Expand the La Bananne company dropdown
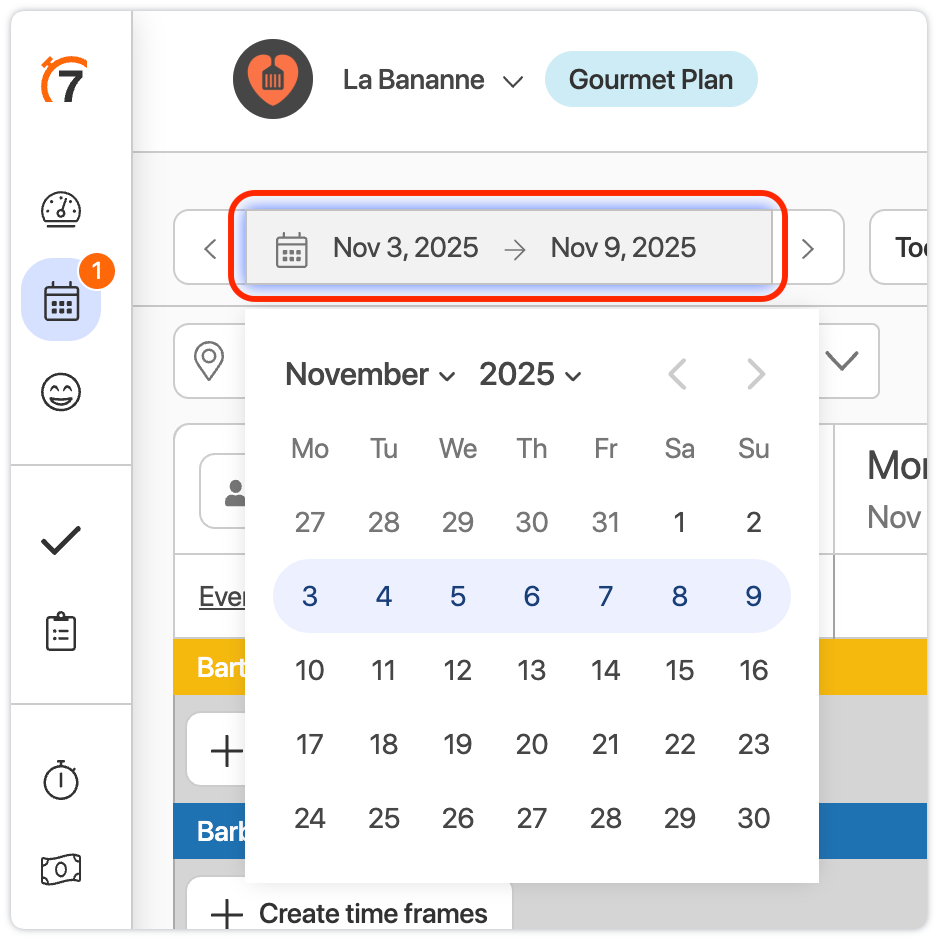The width and height of the screenshot is (938, 940). pyautogui.click(x=513, y=81)
